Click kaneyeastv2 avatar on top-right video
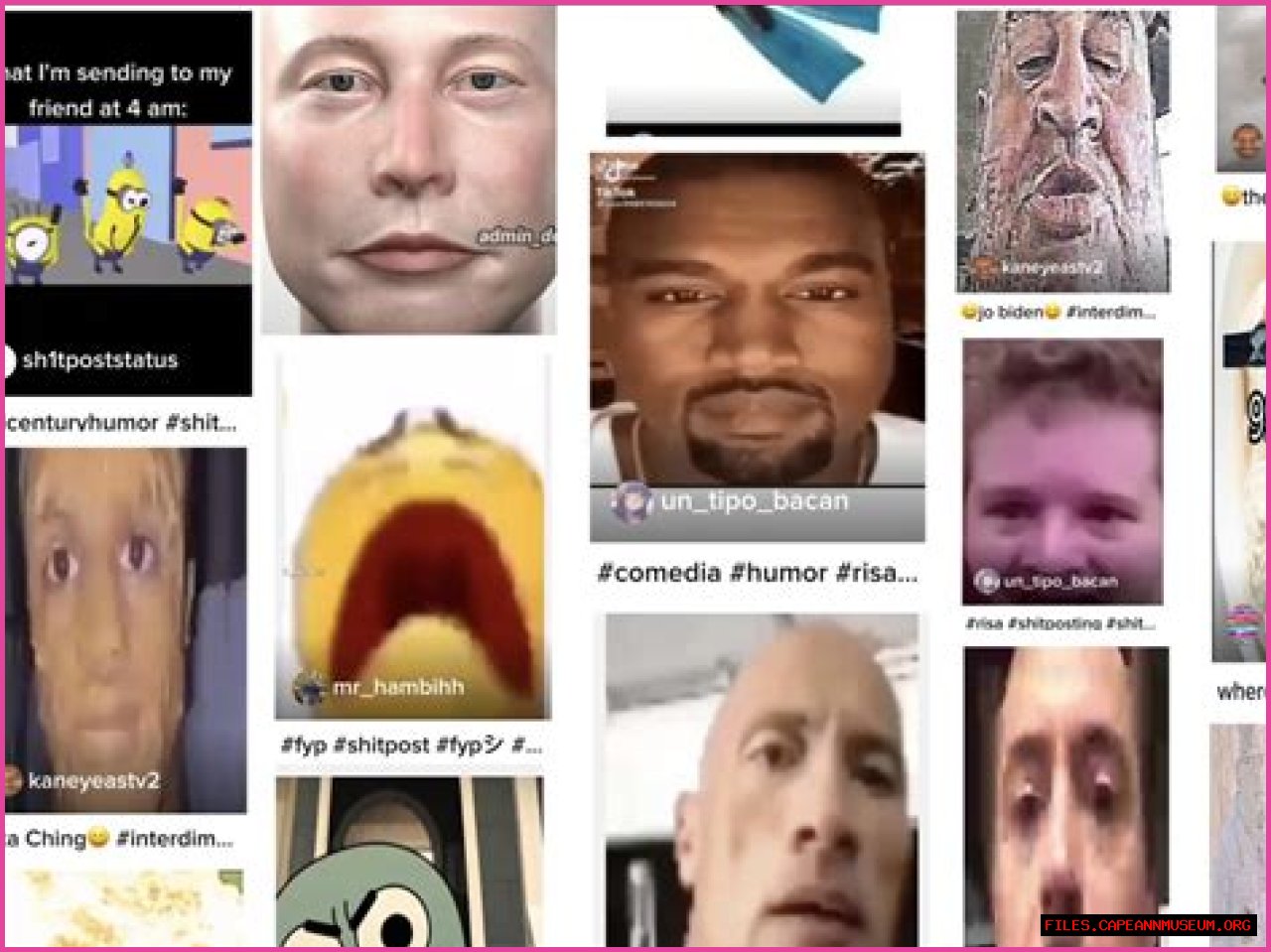1271x952 pixels. click(x=984, y=267)
